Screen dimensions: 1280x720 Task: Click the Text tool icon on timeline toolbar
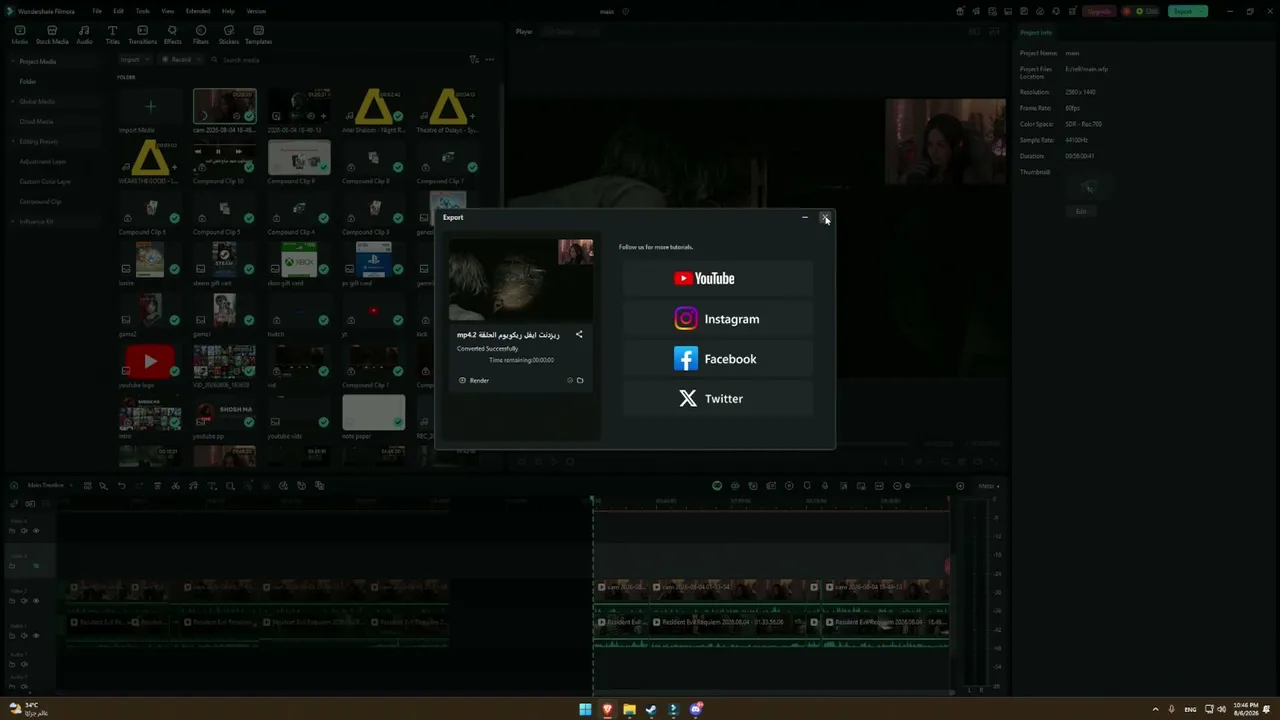tap(212, 486)
